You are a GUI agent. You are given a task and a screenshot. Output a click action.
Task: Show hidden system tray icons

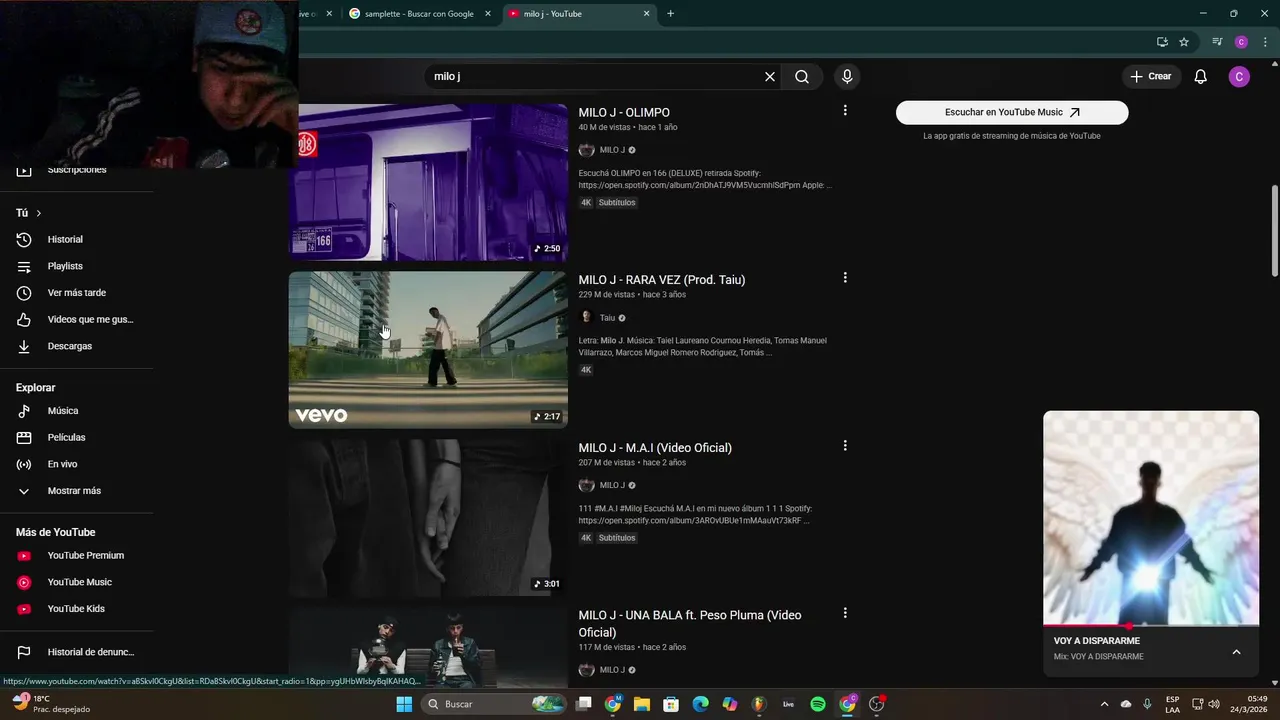coord(1104,704)
